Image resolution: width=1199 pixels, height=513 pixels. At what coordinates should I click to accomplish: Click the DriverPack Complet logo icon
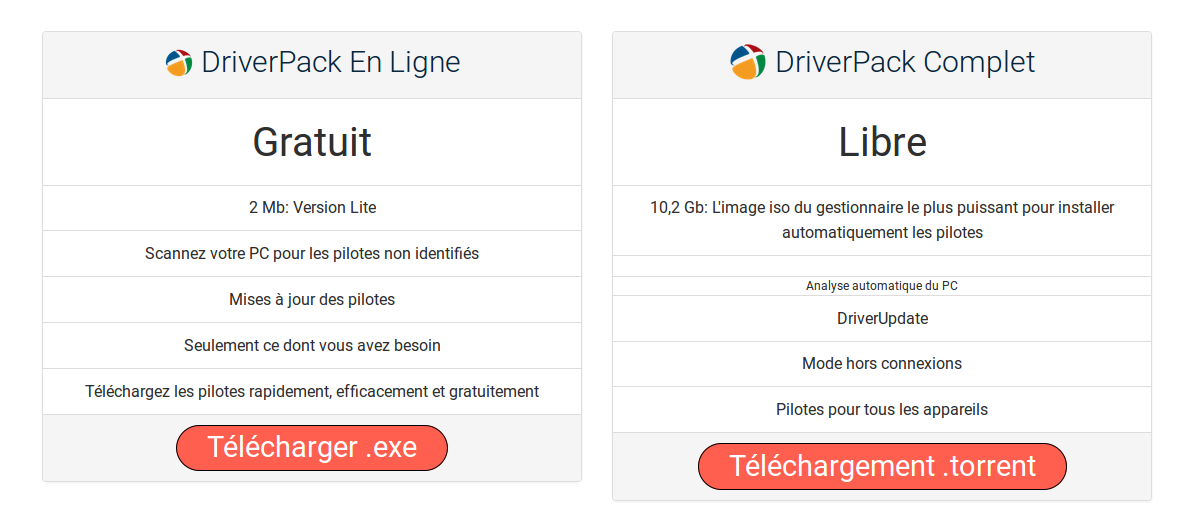pyautogui.click(x=748, y=62)
